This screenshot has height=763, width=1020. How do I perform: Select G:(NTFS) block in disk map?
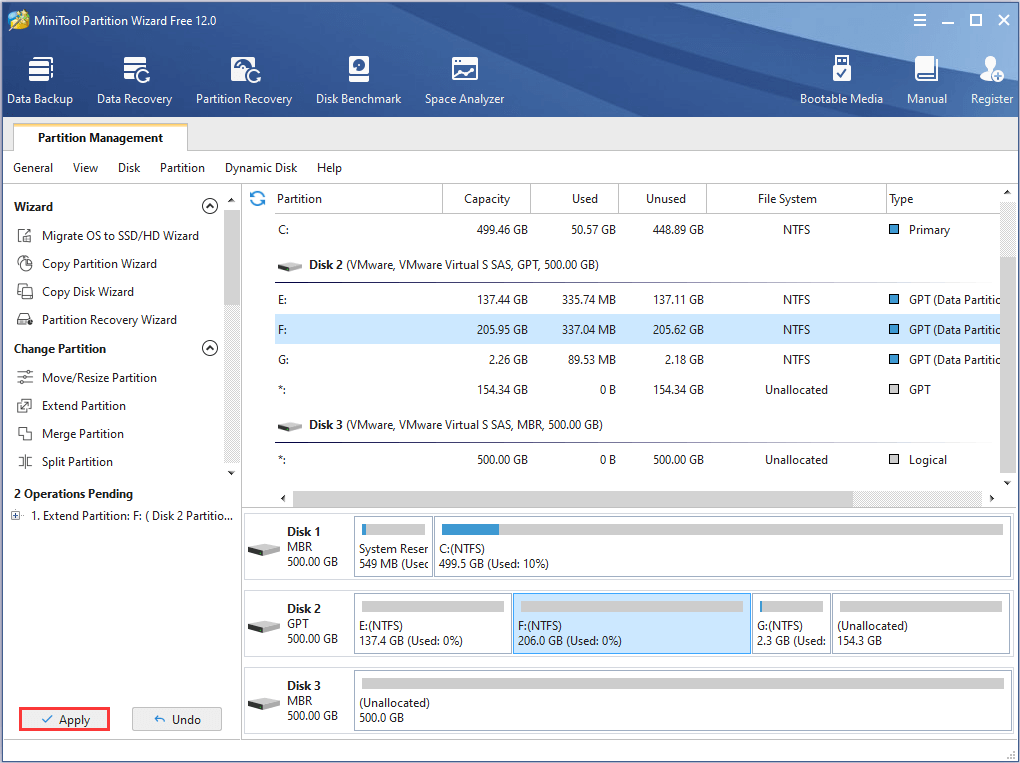792,623
